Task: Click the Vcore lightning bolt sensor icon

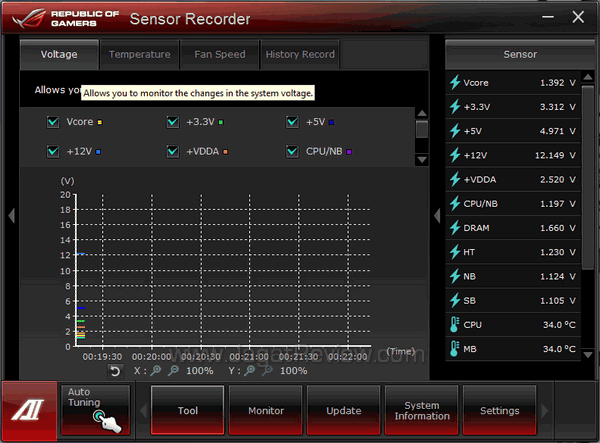Action: coord(455,83)
